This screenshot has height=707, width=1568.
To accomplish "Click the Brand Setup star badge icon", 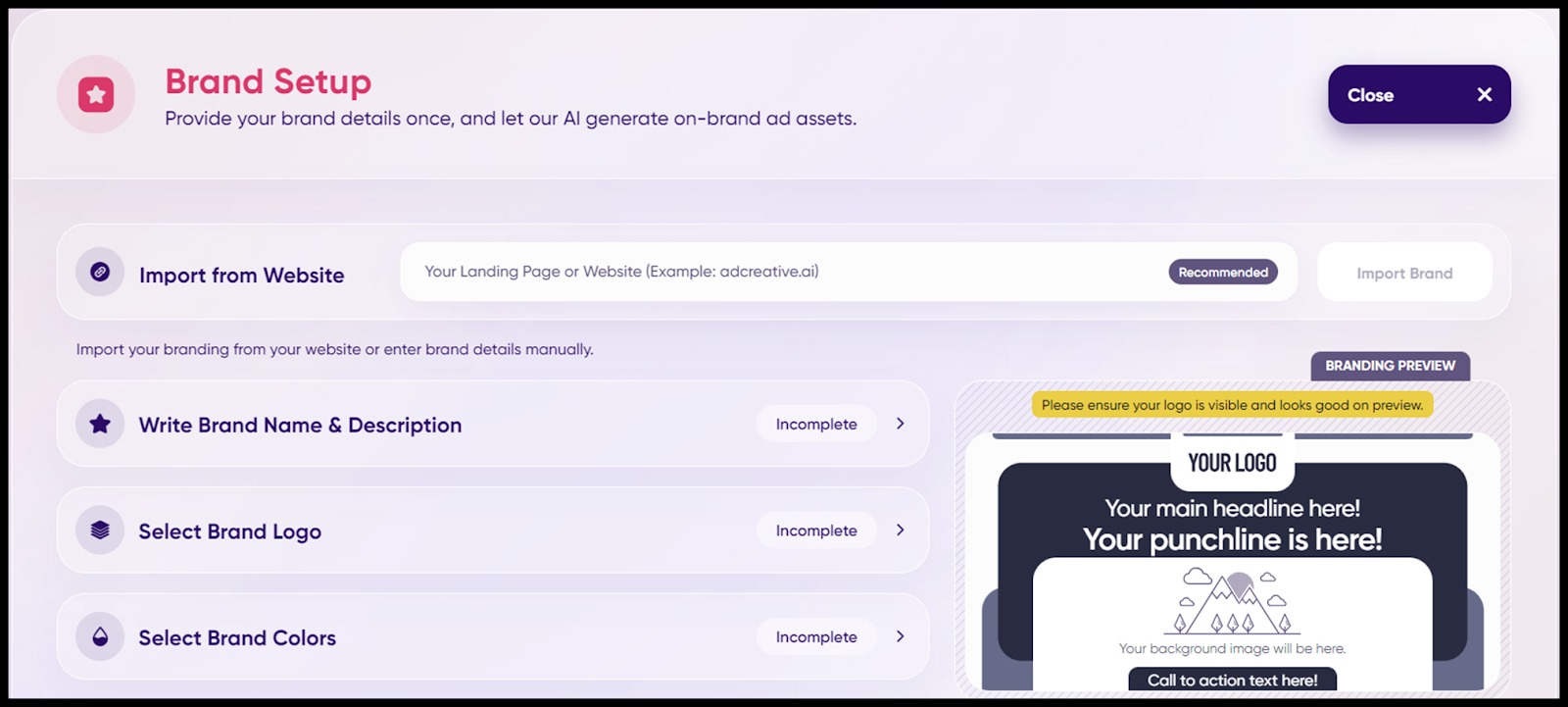I will pos(96,95).
